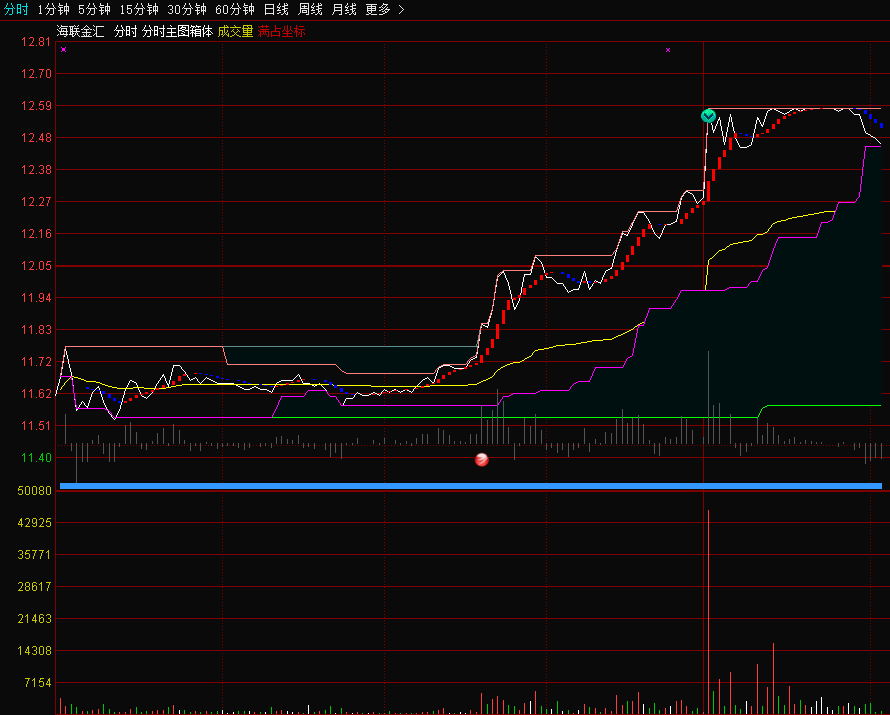Open the 60分钟 period tab
The height and width of the screenshot is (715, 890).
coord(235,10)
